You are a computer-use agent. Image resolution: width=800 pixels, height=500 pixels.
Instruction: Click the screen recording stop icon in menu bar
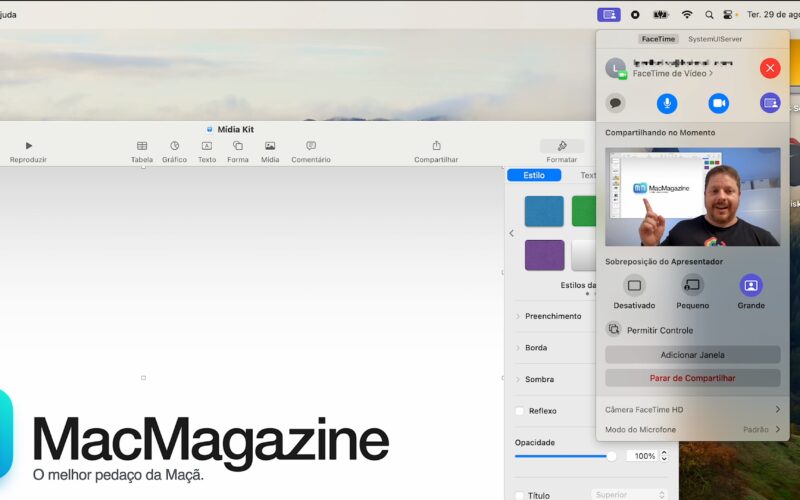point(635,15)
